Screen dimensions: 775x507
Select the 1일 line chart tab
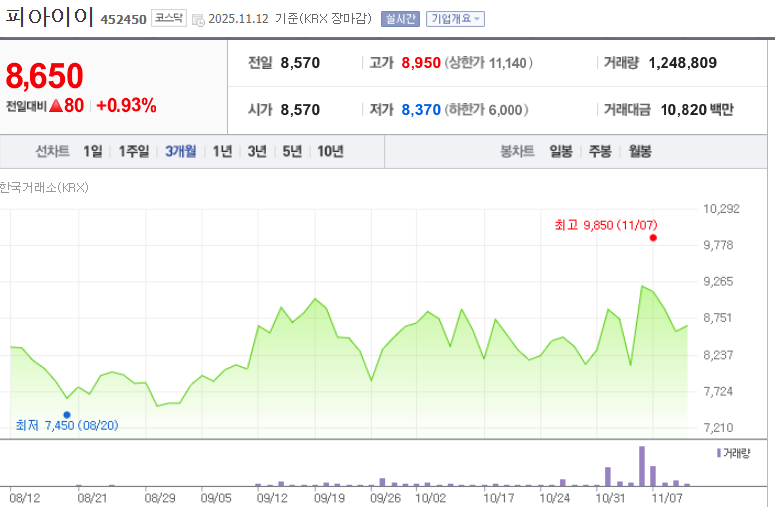[x=92, y=151]
